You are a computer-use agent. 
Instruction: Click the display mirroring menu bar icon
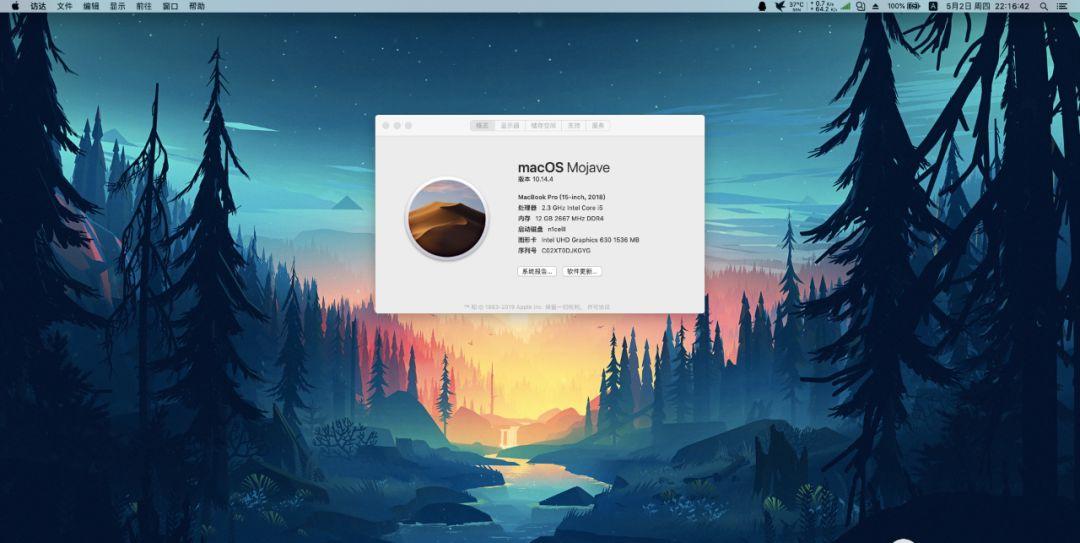pyautogui.click(x=860, y=6)
